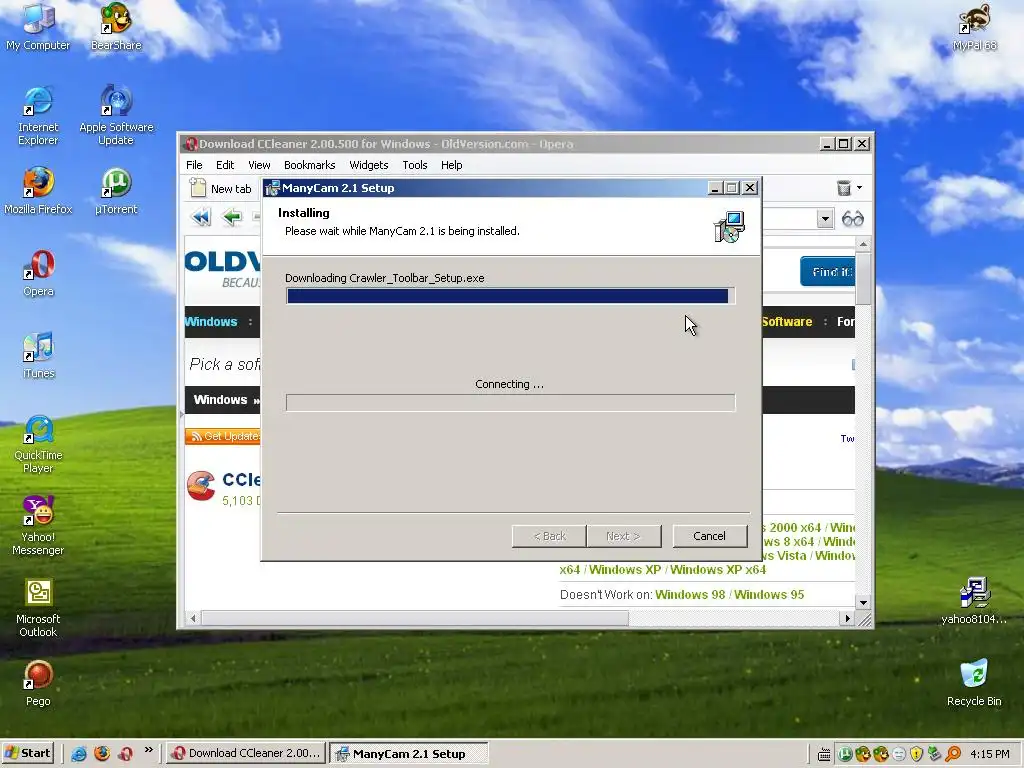The width and height of the screenshot is (1024, 768).
Task: Click the yellow shield security tray icon
Action: (x=916, y=754)
